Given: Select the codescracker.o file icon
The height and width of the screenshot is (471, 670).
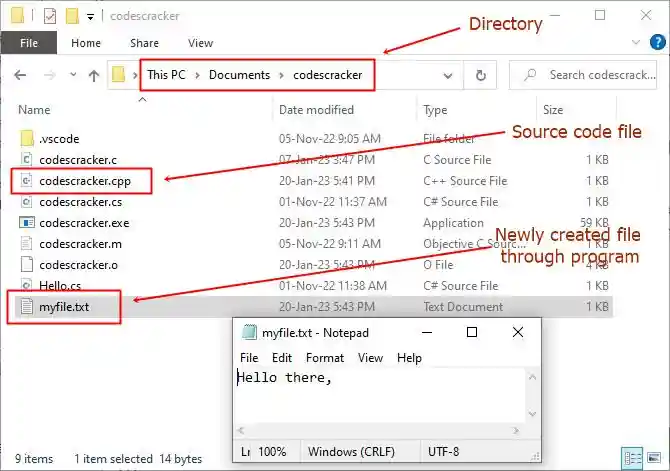Looking at the screenshot, I should coord(26,265).
